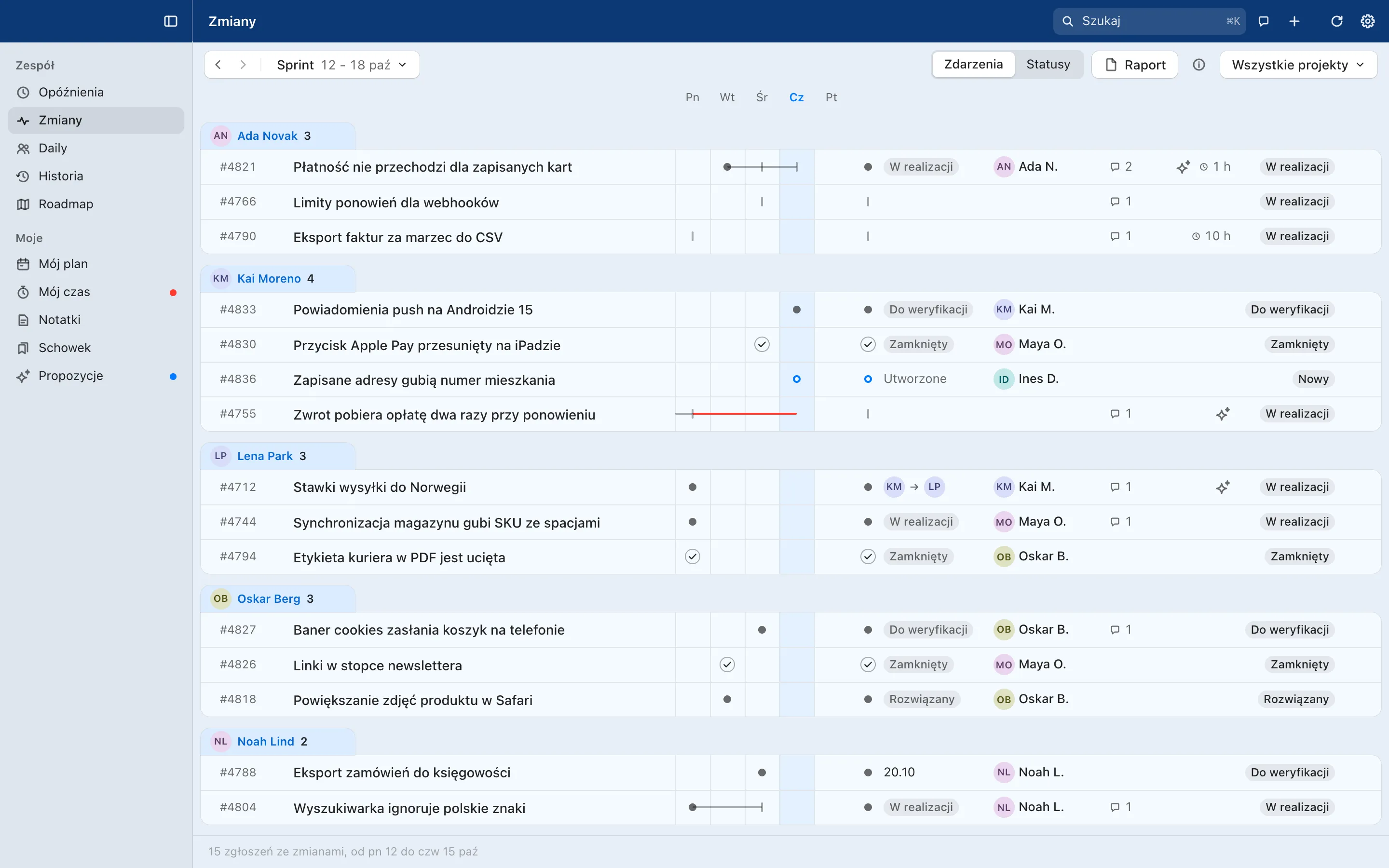Open ticket Baner cookies zasłania koszyk na telefonie
The height and width of the screenshot is (868, 1389).
(429, 630)
